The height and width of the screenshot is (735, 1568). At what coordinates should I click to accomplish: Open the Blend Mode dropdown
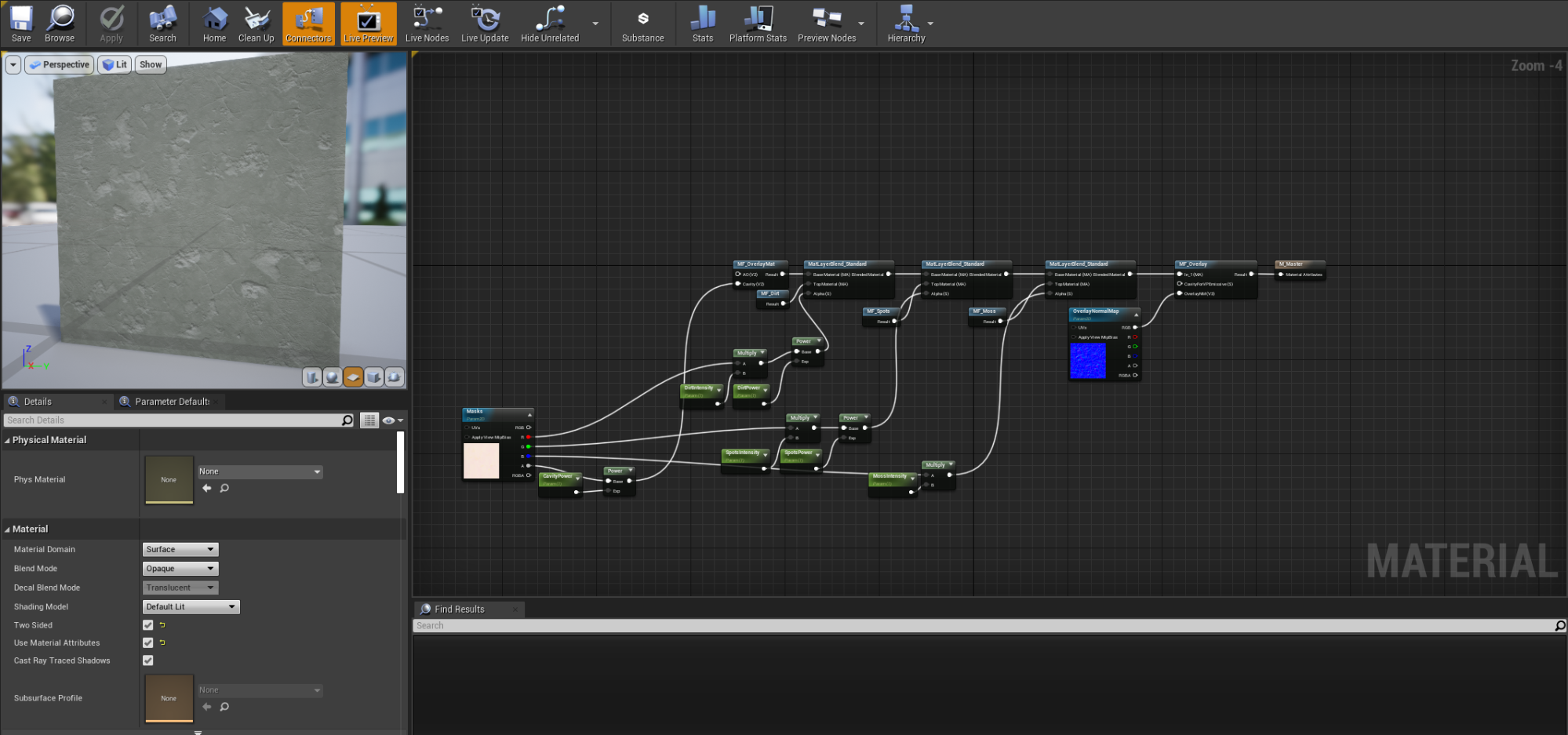pos(180,569)
